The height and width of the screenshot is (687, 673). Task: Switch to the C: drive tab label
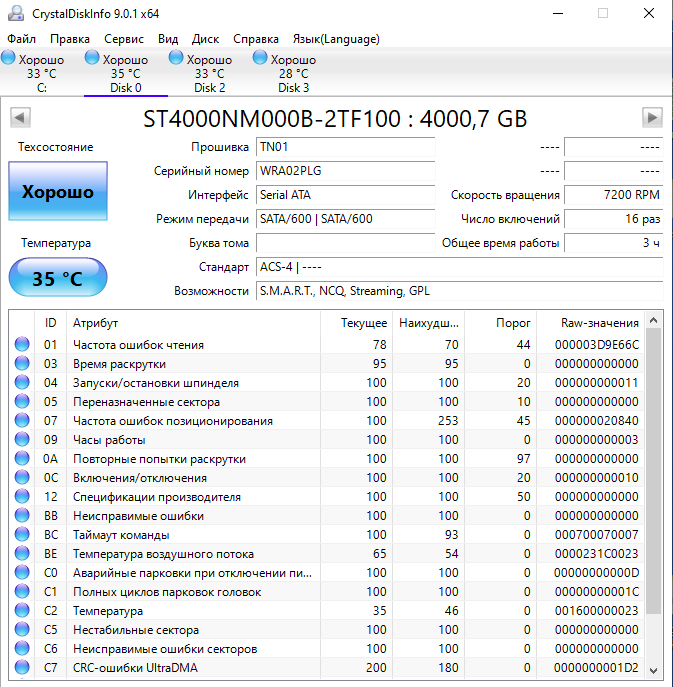(x=42, y=88)
